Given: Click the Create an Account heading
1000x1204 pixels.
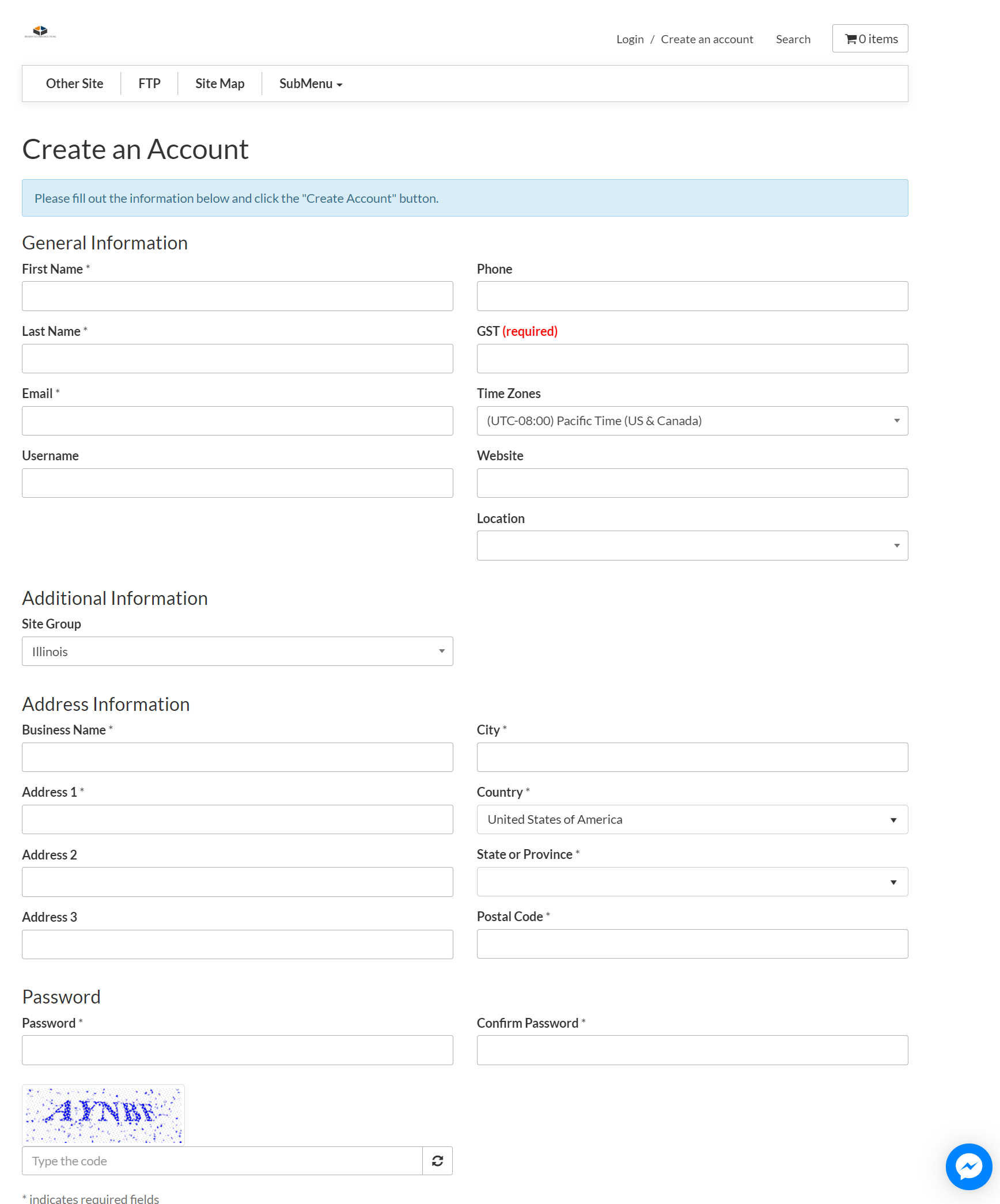Looking at the screenshot, I should (x=135, y=150).
